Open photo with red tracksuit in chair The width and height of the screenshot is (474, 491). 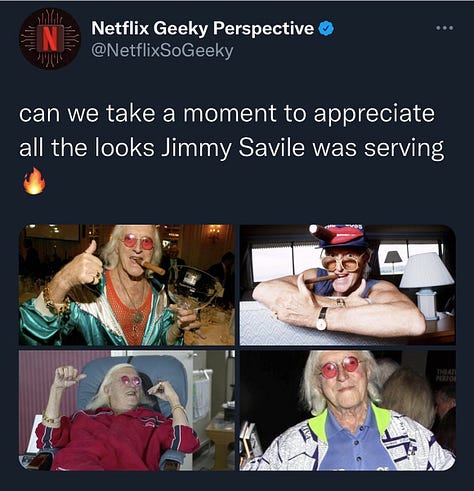coord(127,410)
